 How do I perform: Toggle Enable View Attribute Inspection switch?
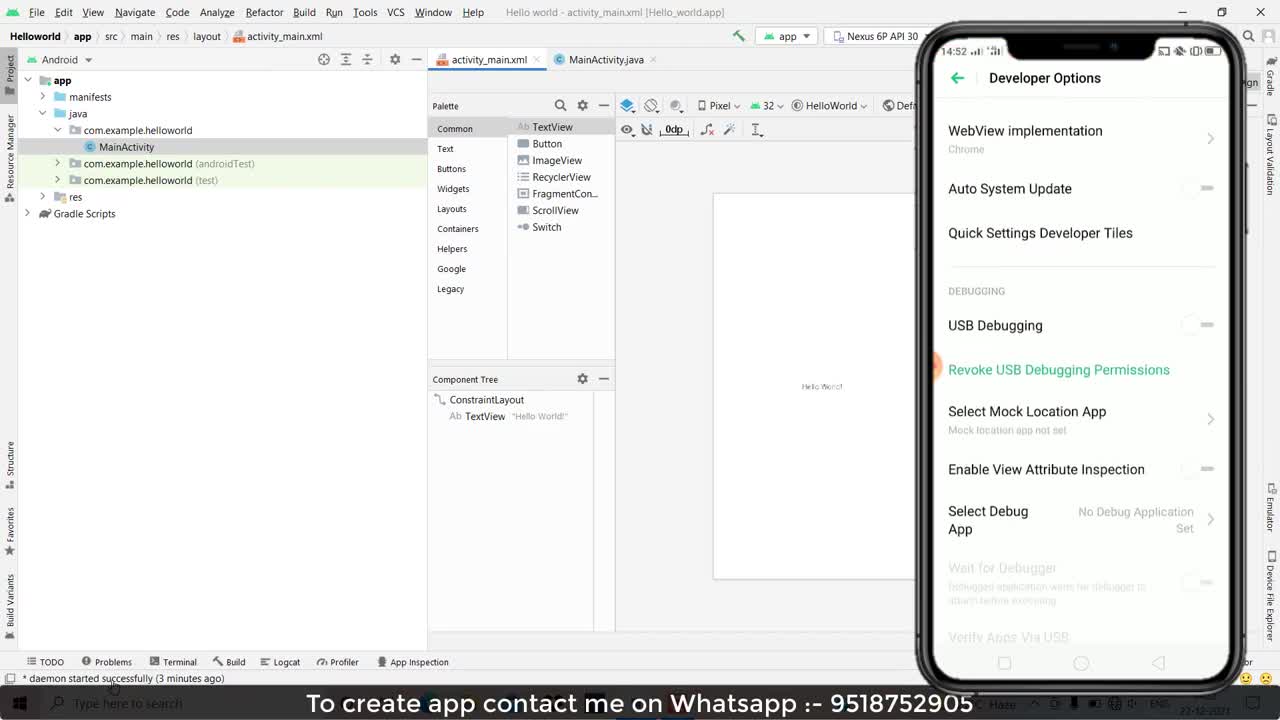(x=1198, y=469)
